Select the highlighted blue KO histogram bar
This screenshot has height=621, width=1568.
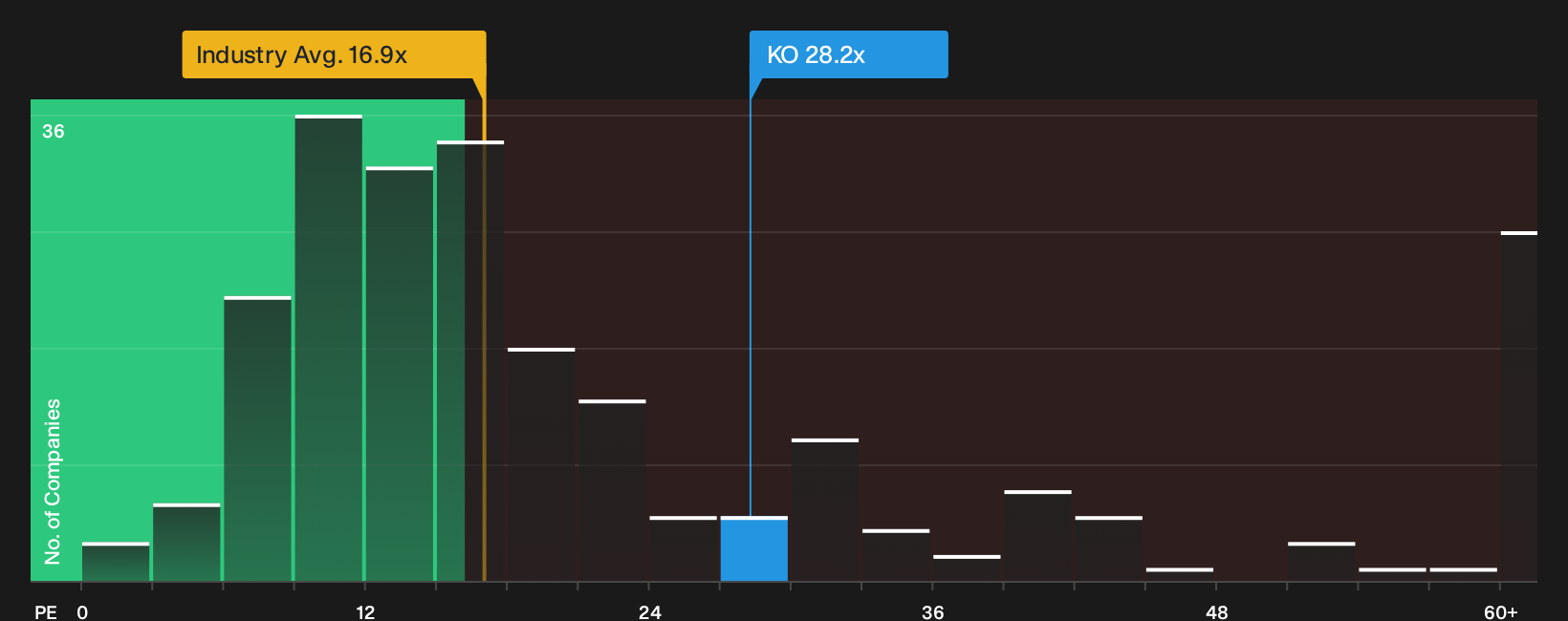(754, 549)
